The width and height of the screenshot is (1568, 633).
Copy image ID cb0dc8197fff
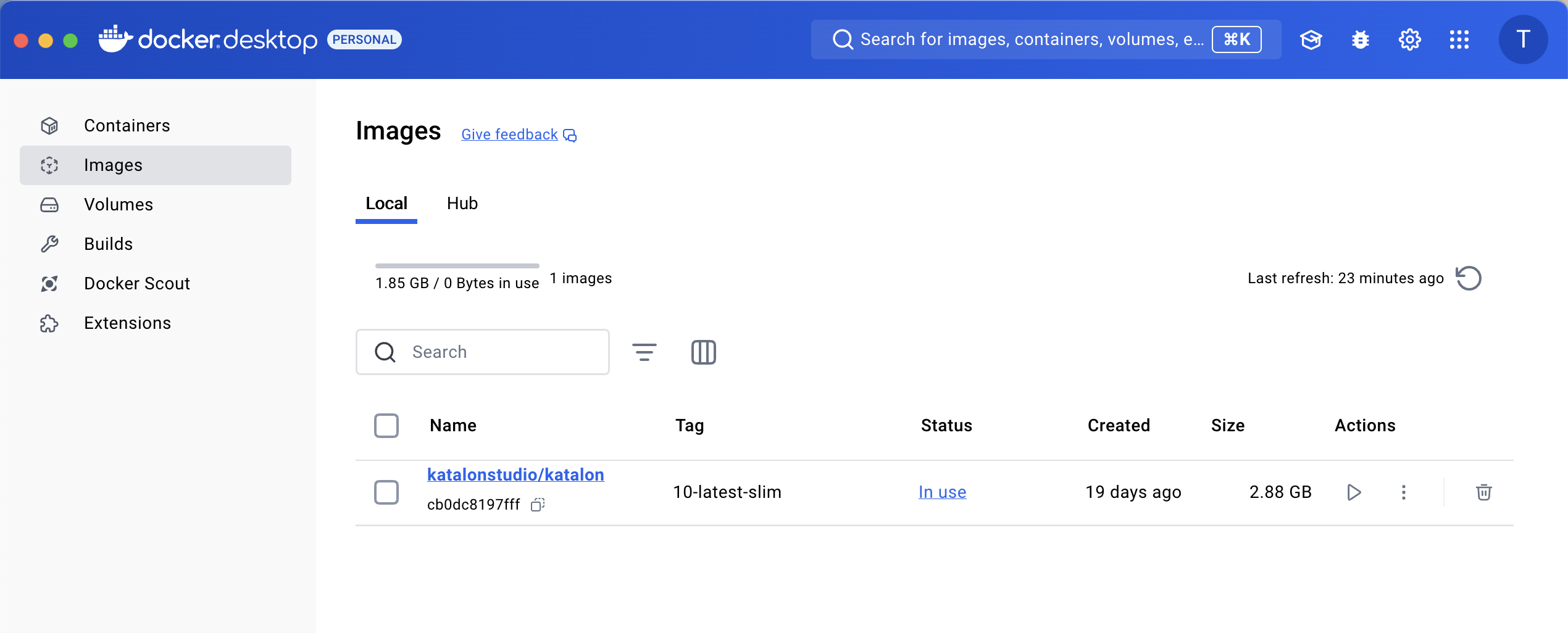(x=538, y=505)
